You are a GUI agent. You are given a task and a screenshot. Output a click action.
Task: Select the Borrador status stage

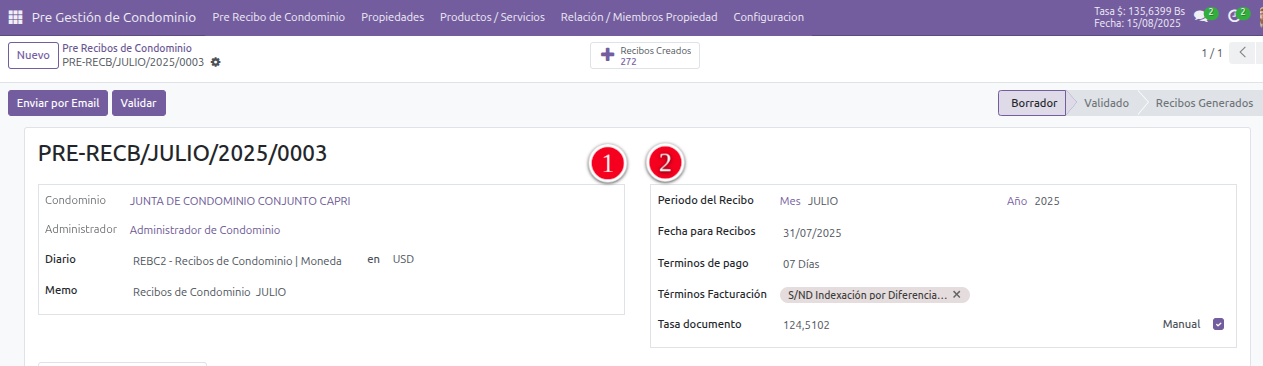click(x=1033, y=103)
